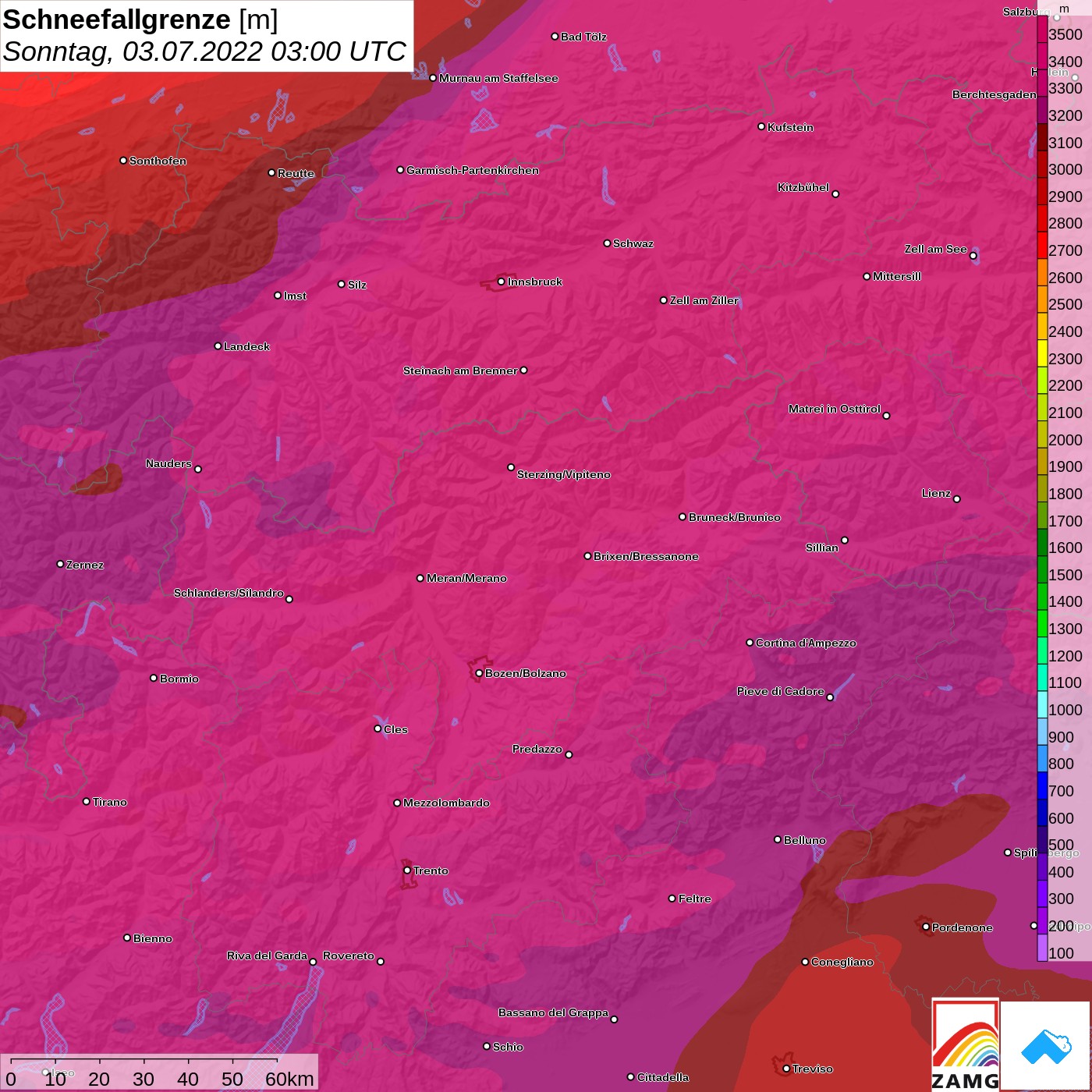Viewport: 1092px width, 1092px height.
Task: Click the date 'Sonntag, 03.07.2022 03:00 UTC'
Action: coord(204,51)
